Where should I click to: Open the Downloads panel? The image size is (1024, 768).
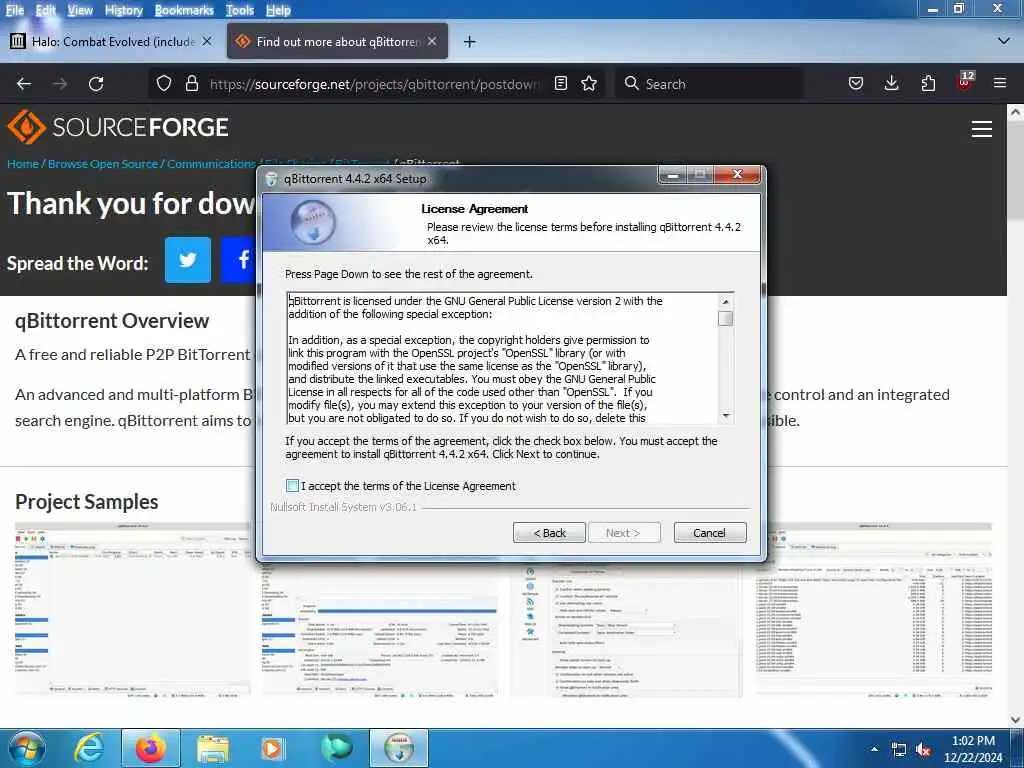[891, 84]
